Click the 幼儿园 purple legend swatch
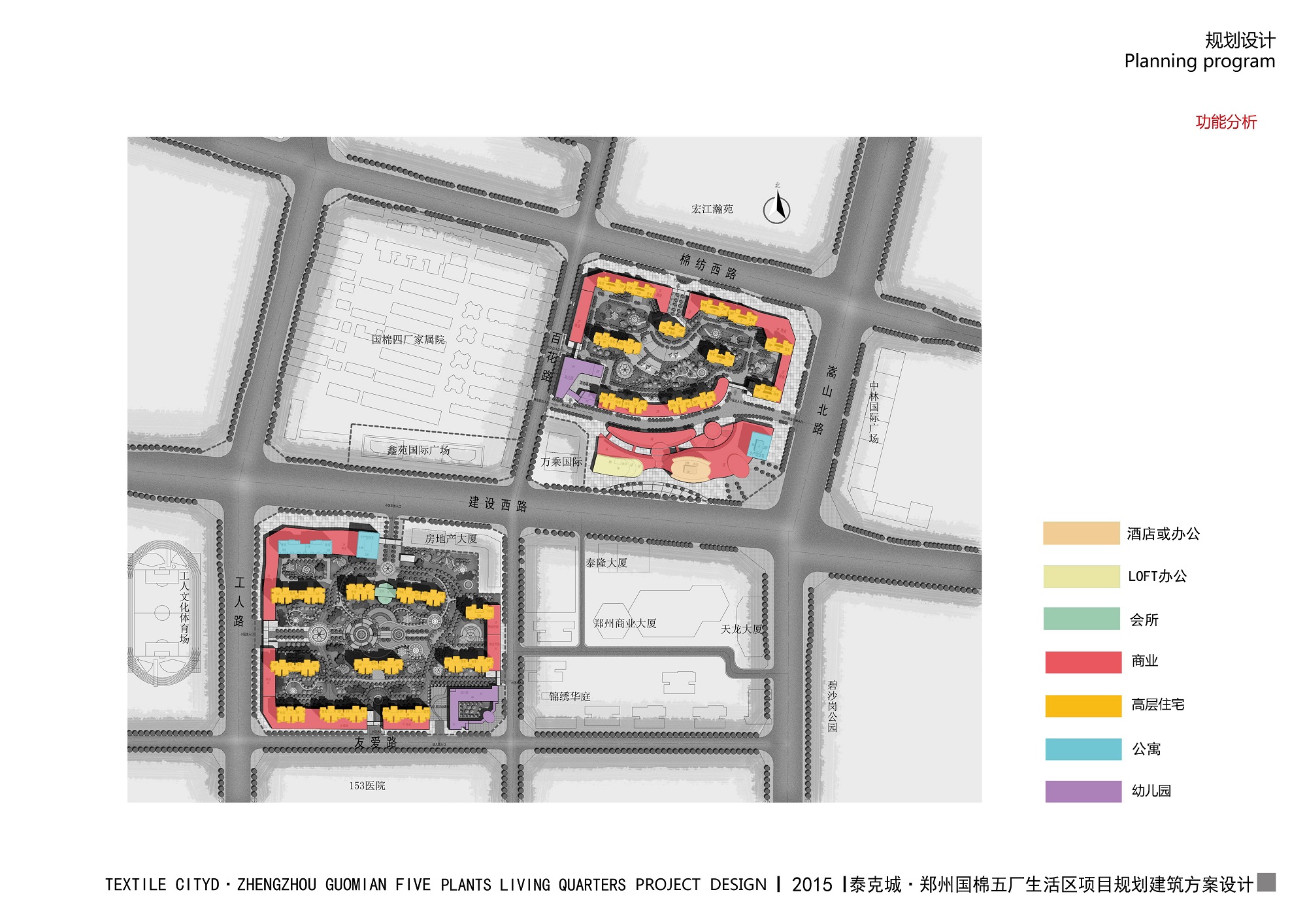Viewport: 1307px width, 924px height. tap(1082, 791)
